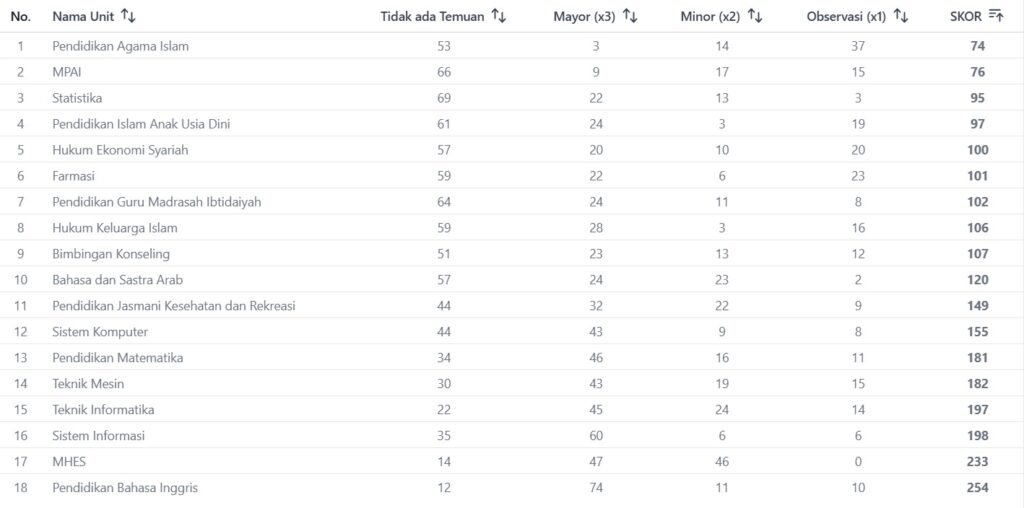Sort by Mayor (x3) arrow icon
1024x508 pixels.
pyautogui.click(x=630, y=16)
